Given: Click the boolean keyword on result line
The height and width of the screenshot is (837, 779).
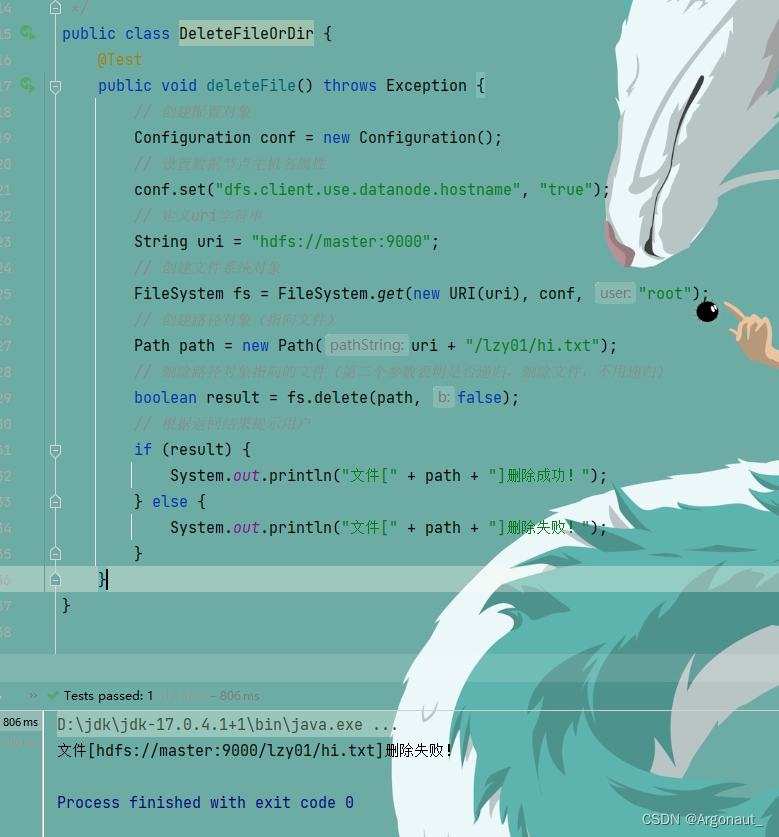Looking at the screenshot, I should point(166,397).
